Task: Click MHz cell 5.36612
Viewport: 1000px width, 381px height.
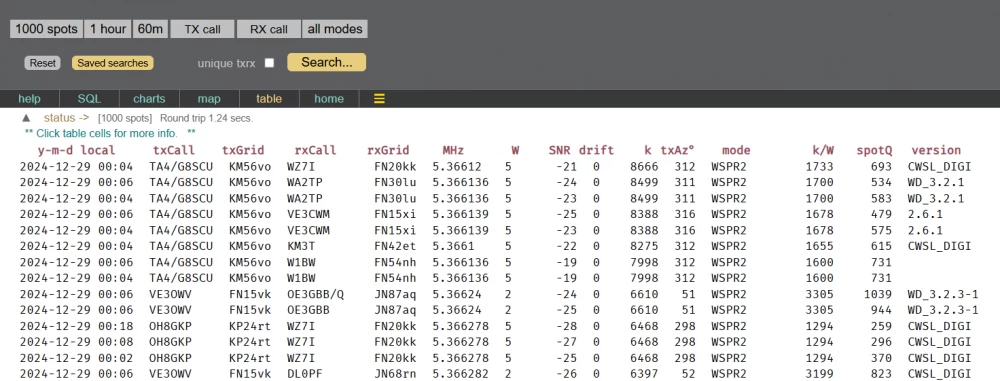Action: pos(457,167)
